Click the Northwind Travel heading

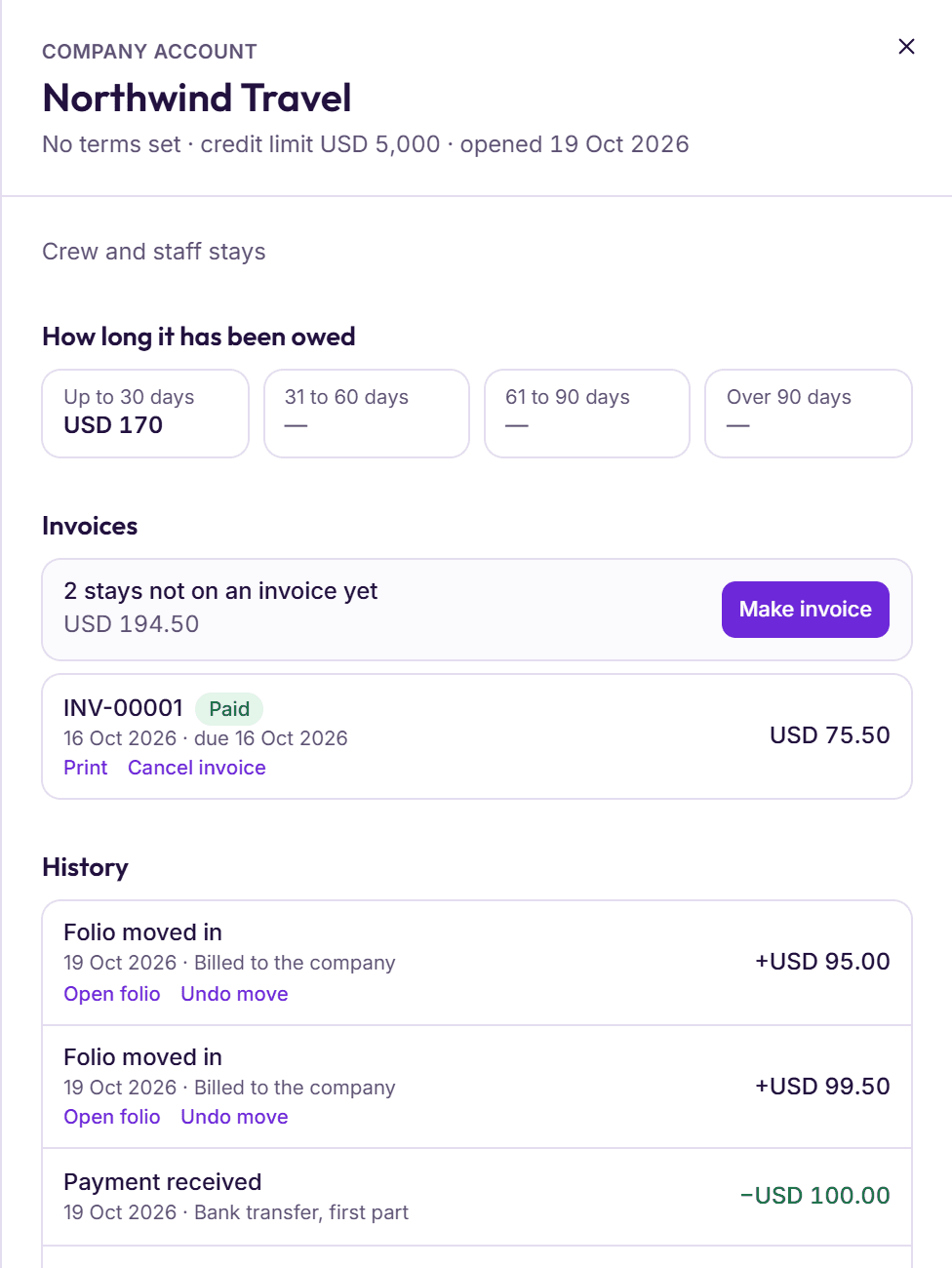(197, 98)
